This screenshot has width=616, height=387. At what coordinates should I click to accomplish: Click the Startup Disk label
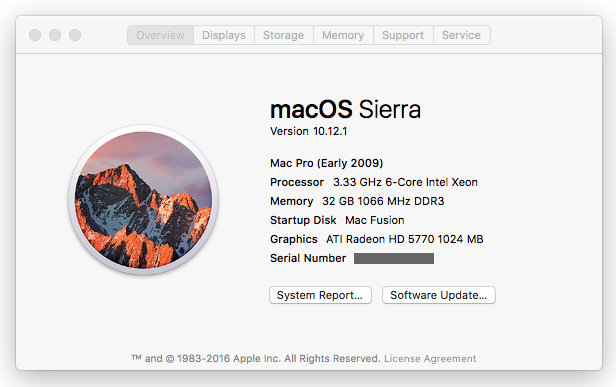(x=303, y=220)
